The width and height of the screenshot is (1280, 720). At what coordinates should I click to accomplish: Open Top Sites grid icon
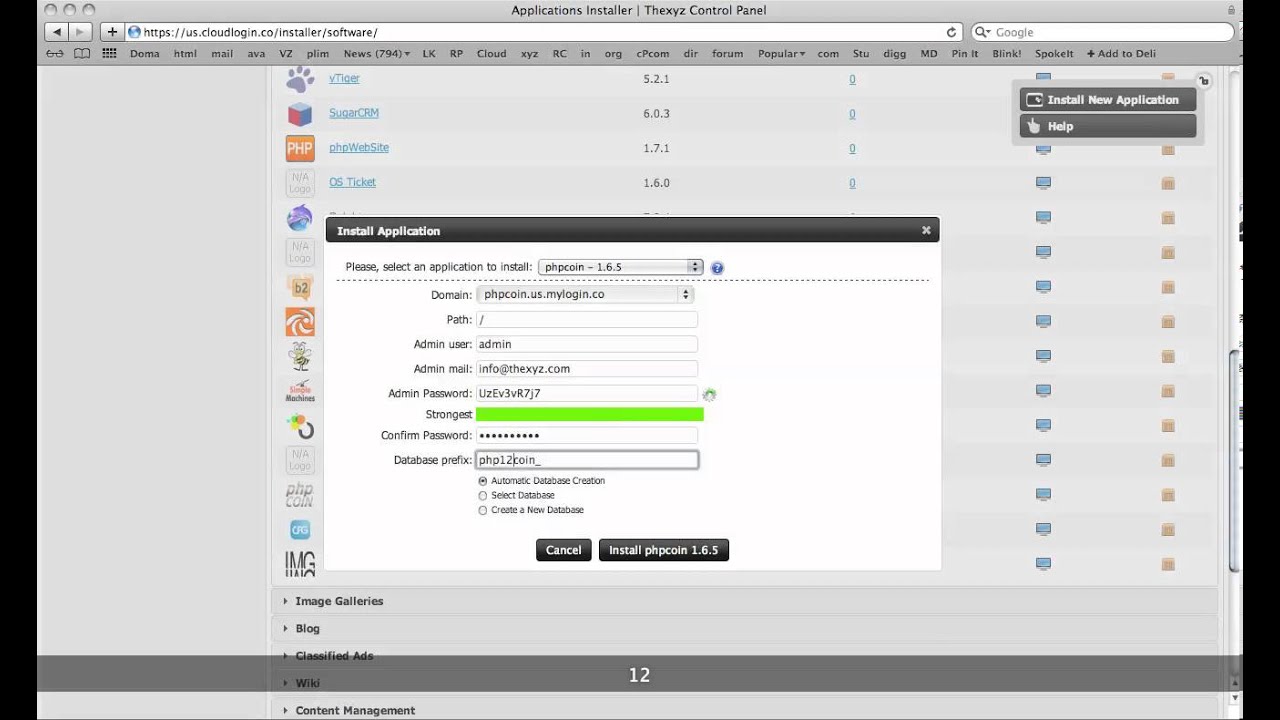[110, 54]
